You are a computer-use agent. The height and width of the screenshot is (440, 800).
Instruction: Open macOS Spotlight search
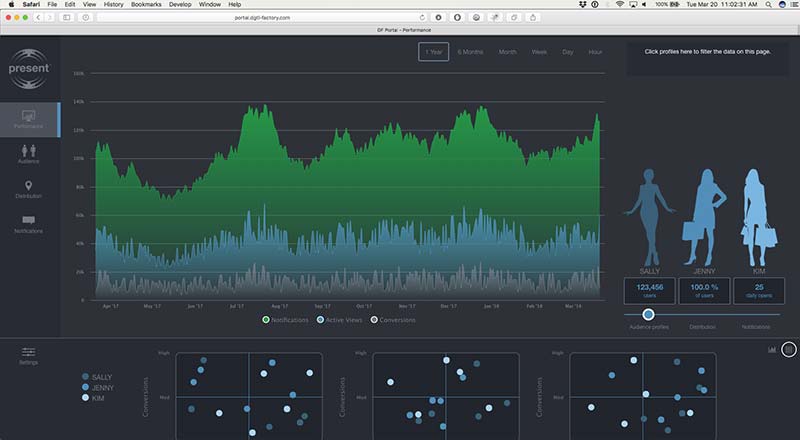[x=768, y=4]
